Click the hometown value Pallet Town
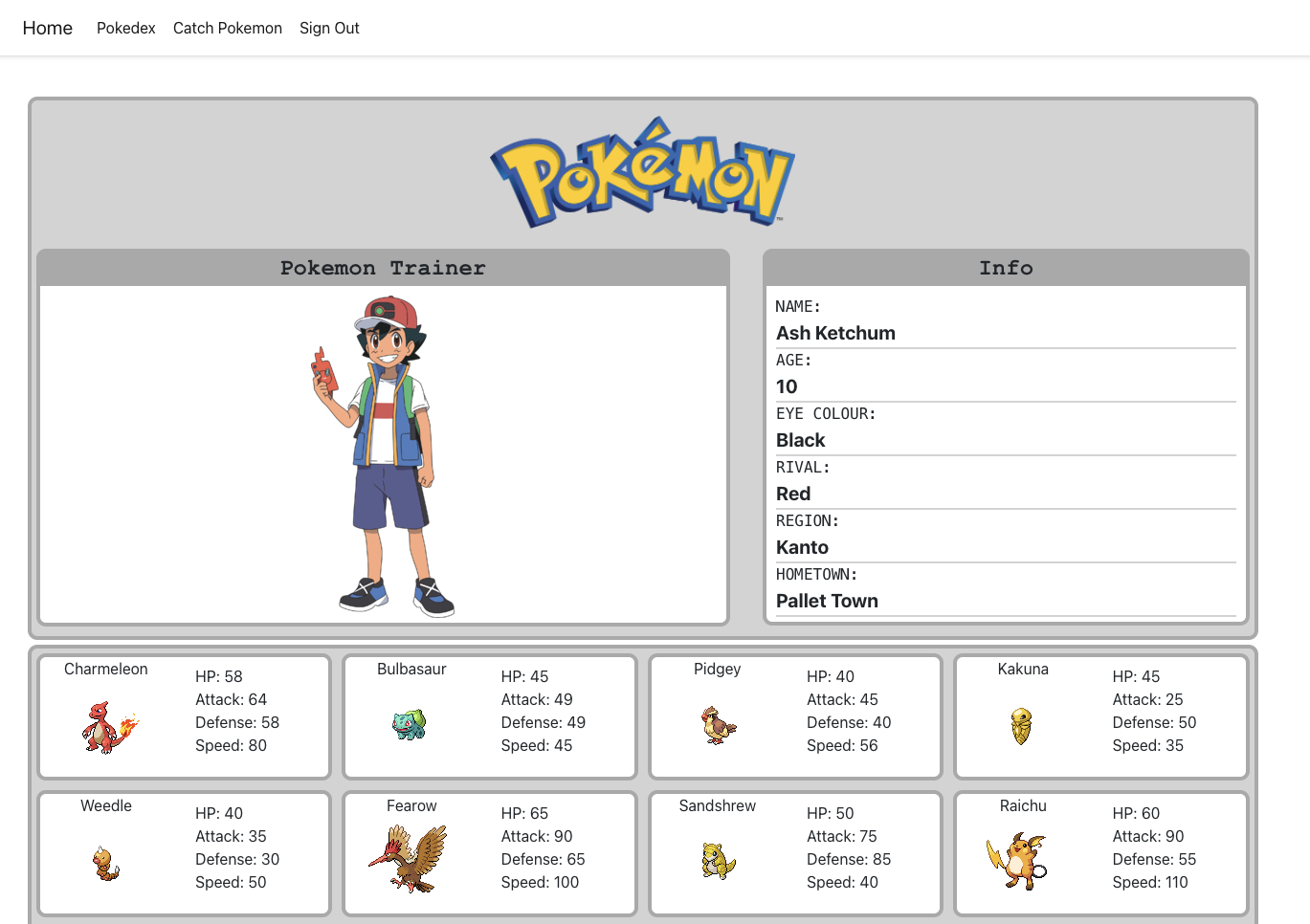The image size is (1310, 924). 827,601
